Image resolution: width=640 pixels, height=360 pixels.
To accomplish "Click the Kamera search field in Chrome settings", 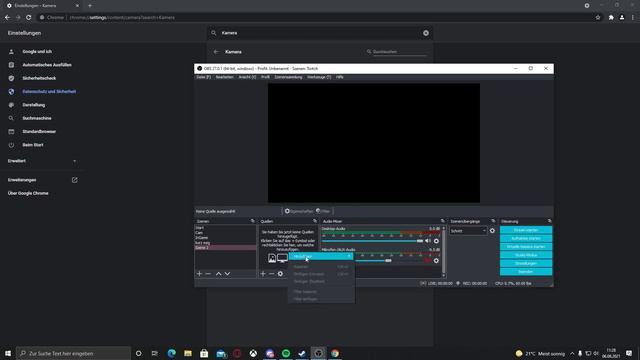I will (319, 33).
